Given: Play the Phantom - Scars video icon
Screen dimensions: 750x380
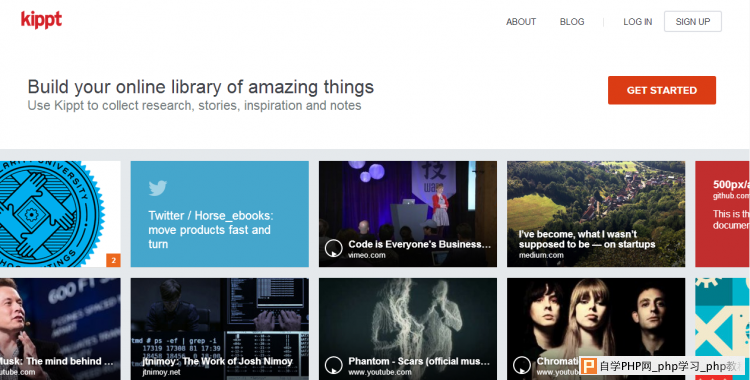Looking at the screenshot, I should (333, 365).
